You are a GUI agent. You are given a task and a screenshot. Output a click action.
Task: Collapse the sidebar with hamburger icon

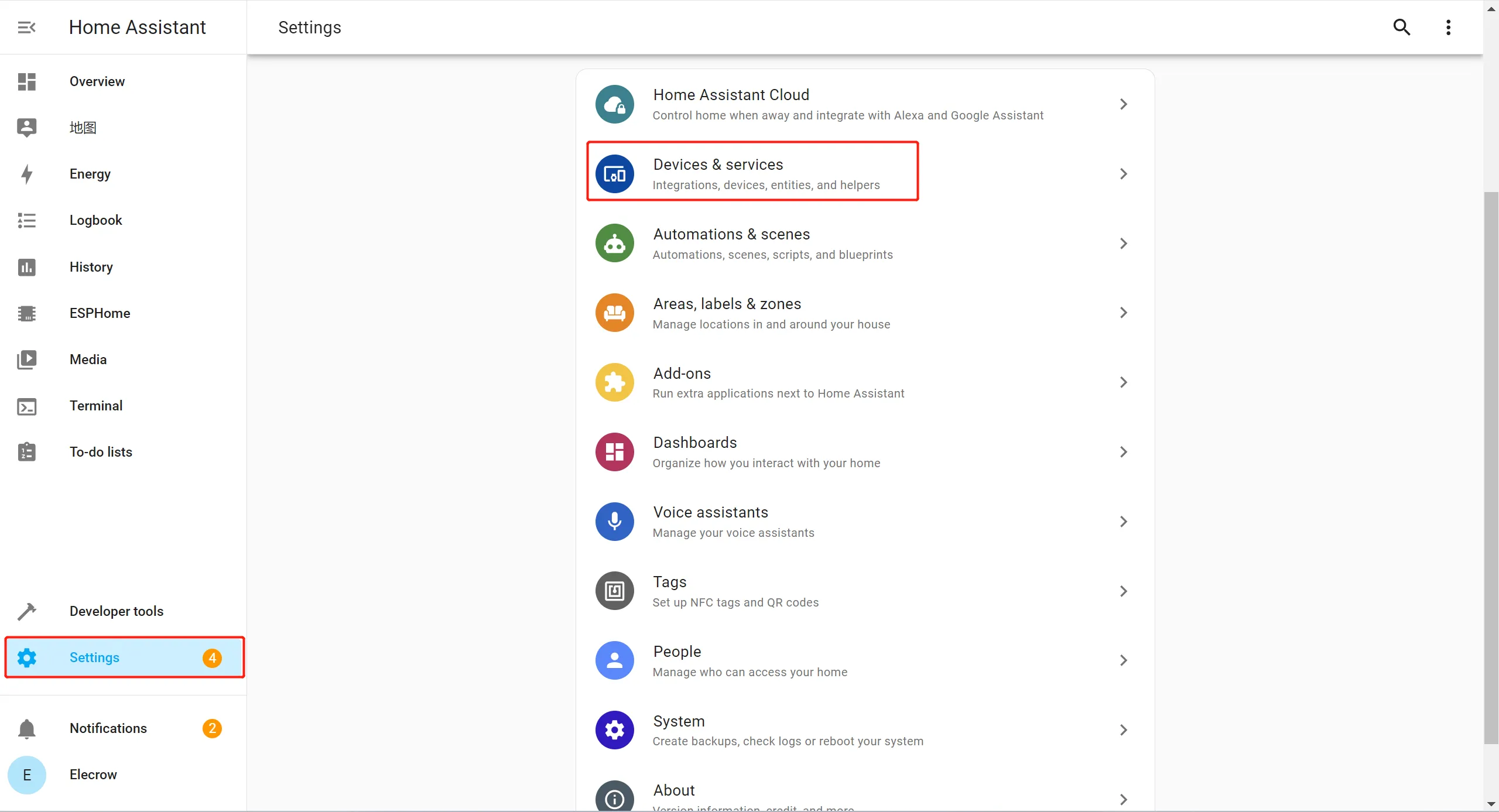pyautogui.click(x=26, y=28)
